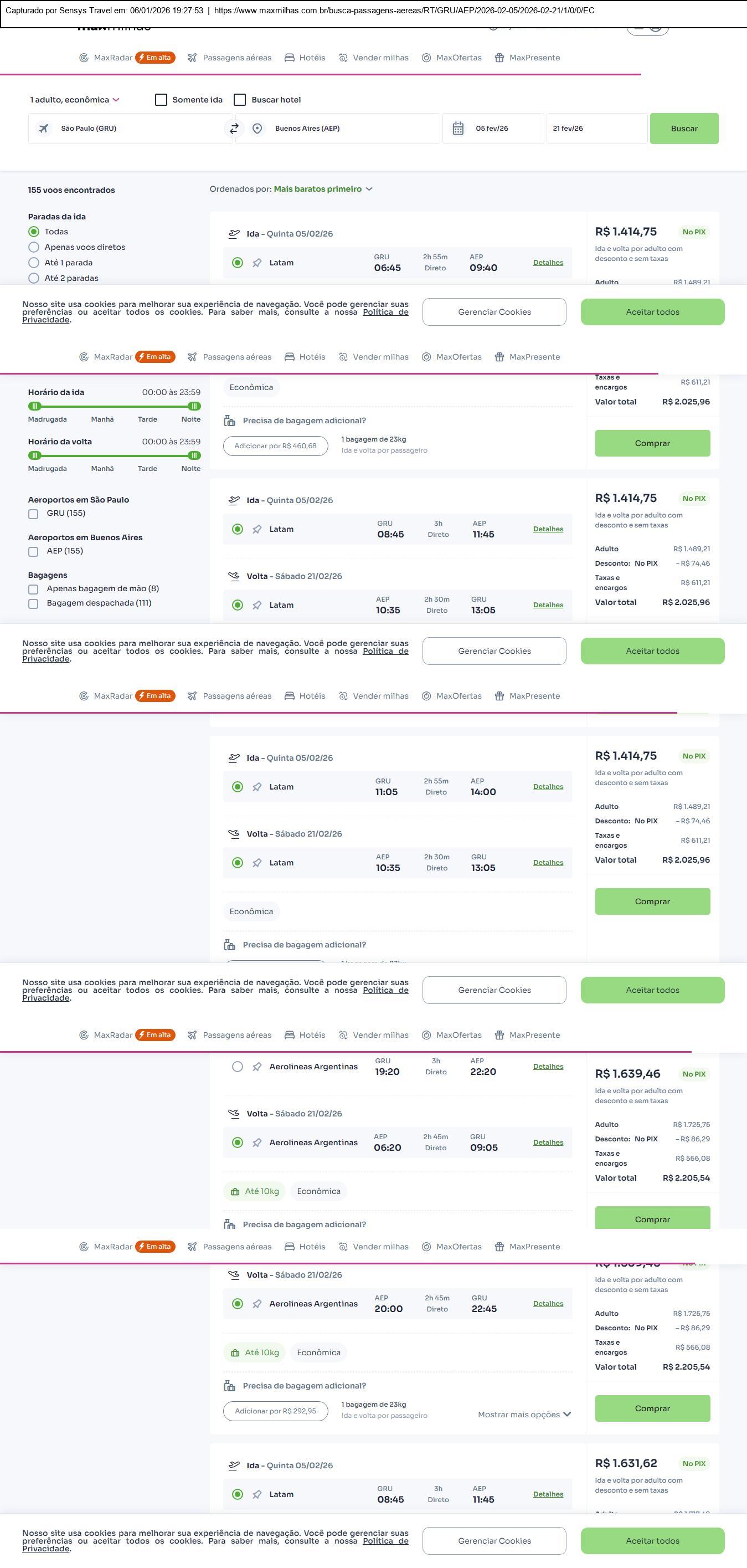The height and width of the screenshot is (1568, 747).
Task: Click the MaxRadar radar icon in top navigation
Action: tap(84, 58)
